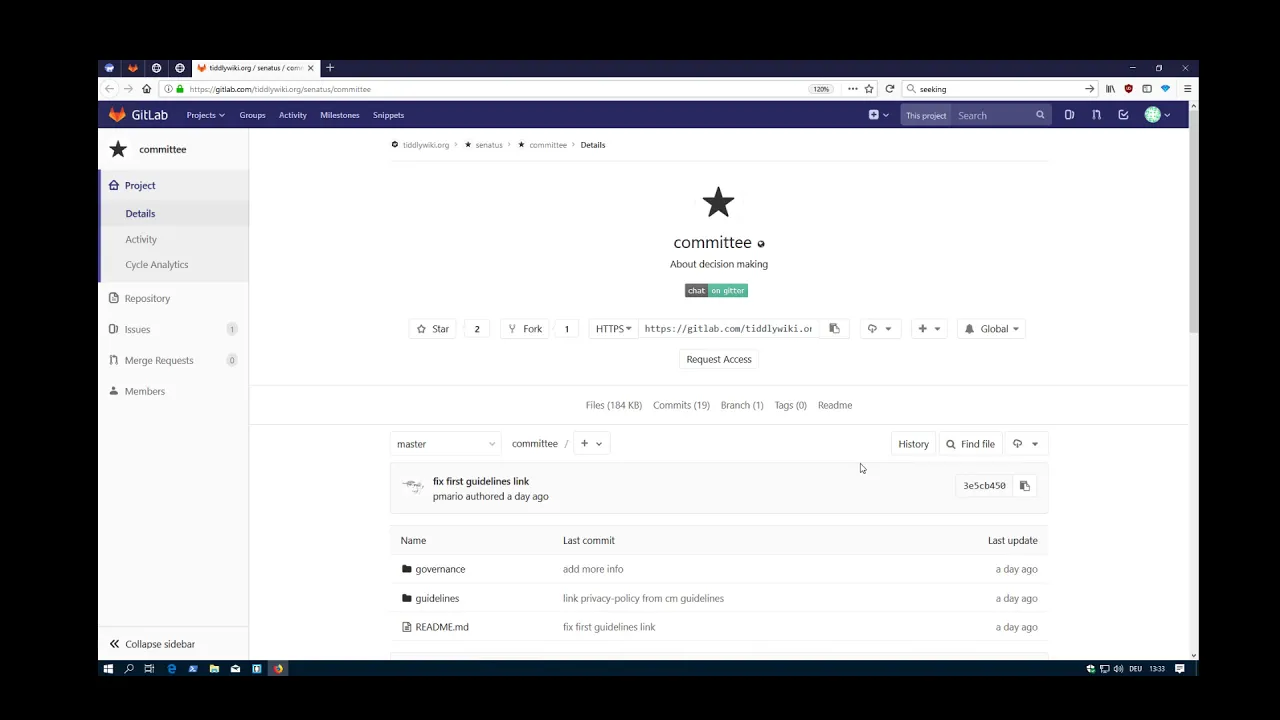Open the plus dropdown beside committee path
The width and height of the screenshot is (1280, 720).
pyautogui.click(x=591, y=444)
